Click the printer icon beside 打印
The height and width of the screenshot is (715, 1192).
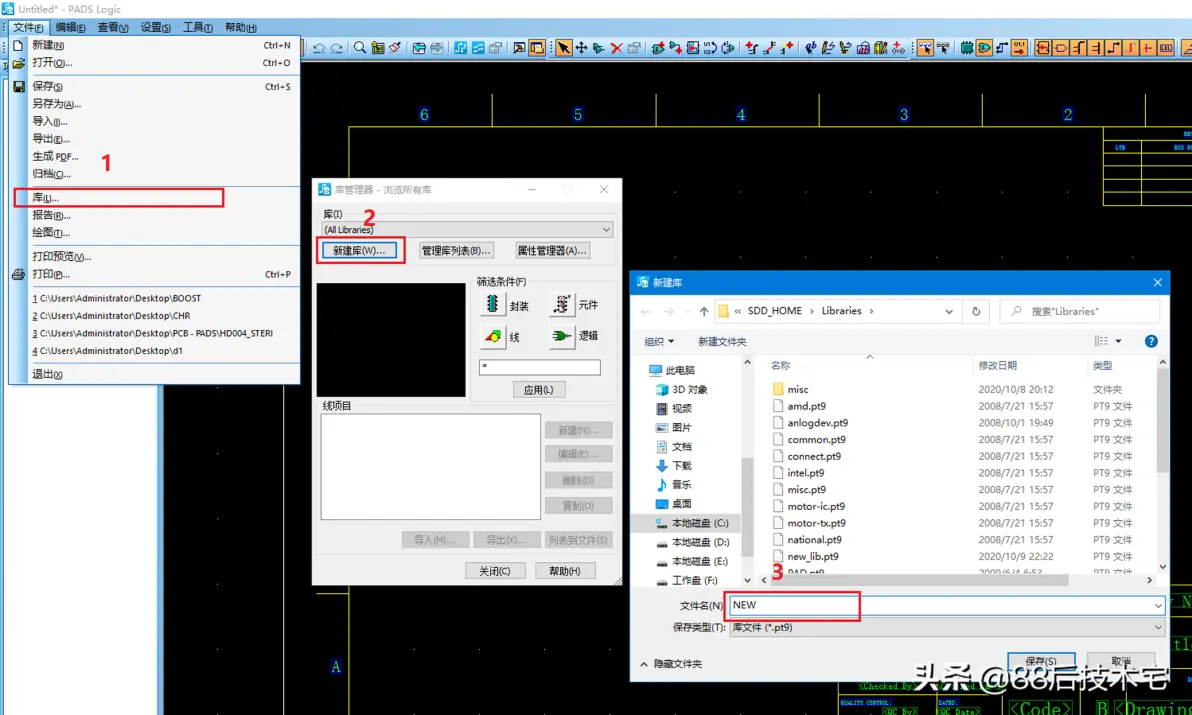coord(18,274)
